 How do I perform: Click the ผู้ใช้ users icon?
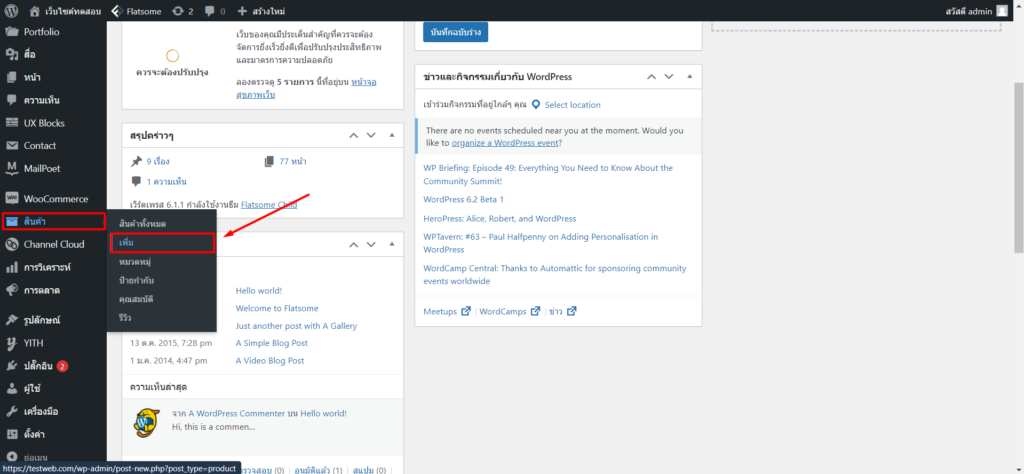pyautogui.click(x=11, y=388)
